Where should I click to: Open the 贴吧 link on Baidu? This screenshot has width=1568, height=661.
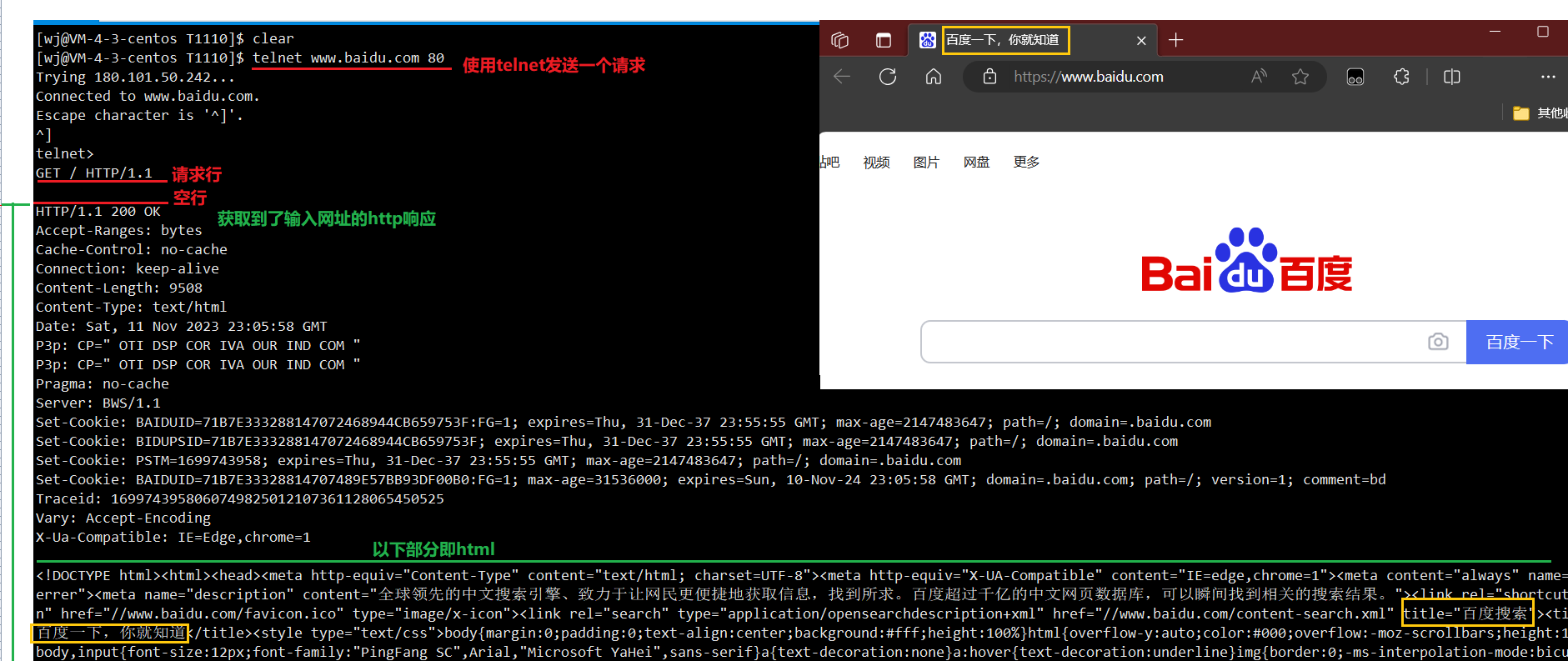pyautogui.click(x=829, y=163)
